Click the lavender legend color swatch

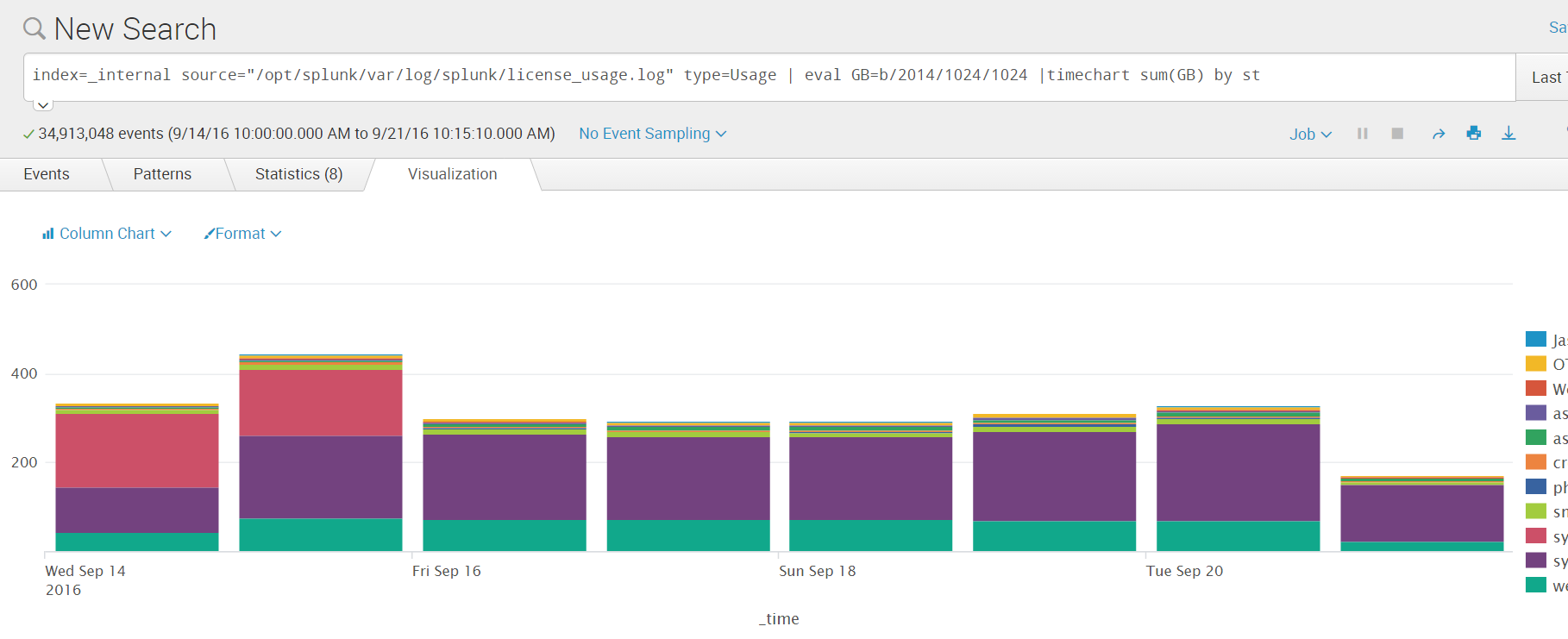[1536, 413]
